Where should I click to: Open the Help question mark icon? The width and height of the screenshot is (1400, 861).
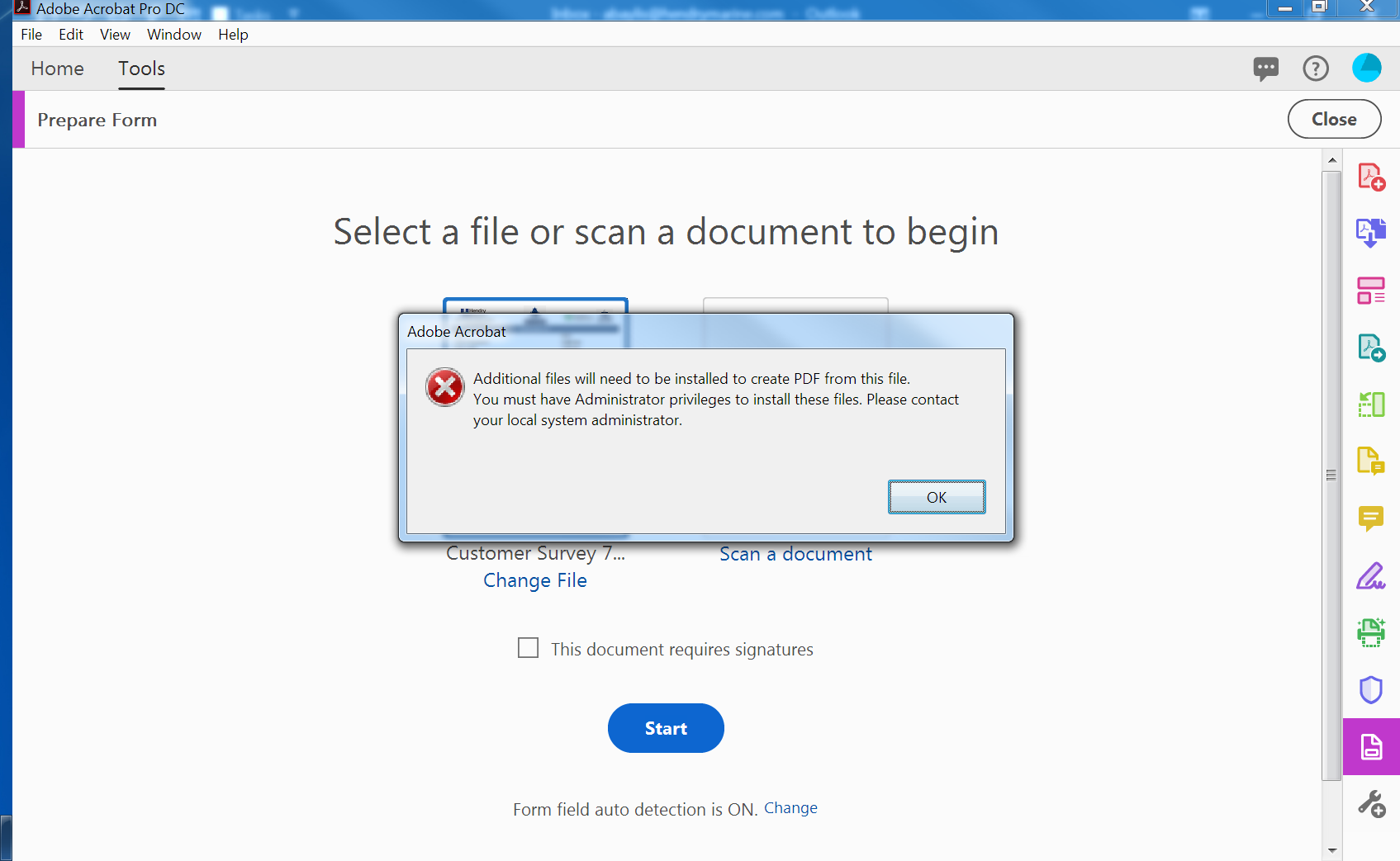pyautogui.click(x=1316, y=68)
